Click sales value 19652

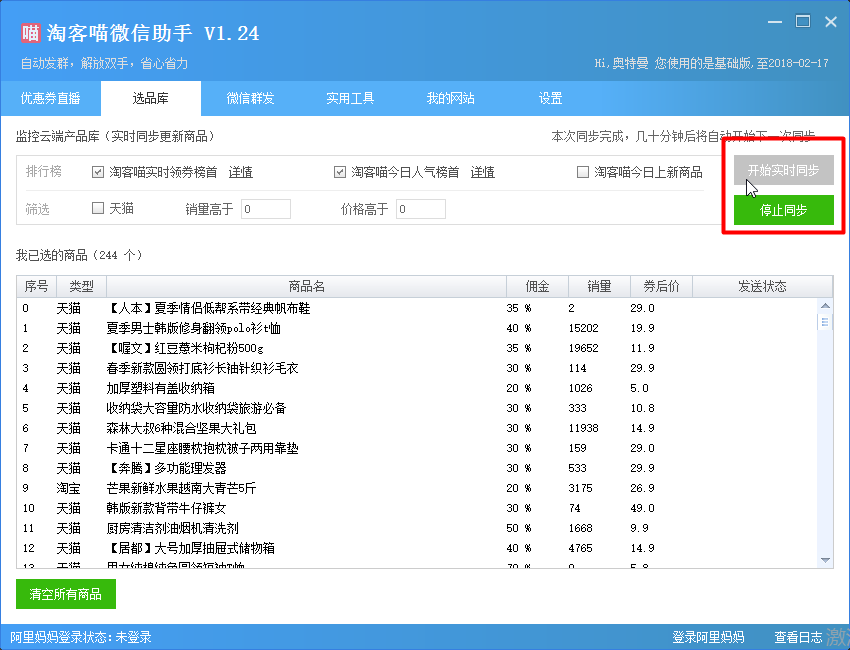click(583, 348)
